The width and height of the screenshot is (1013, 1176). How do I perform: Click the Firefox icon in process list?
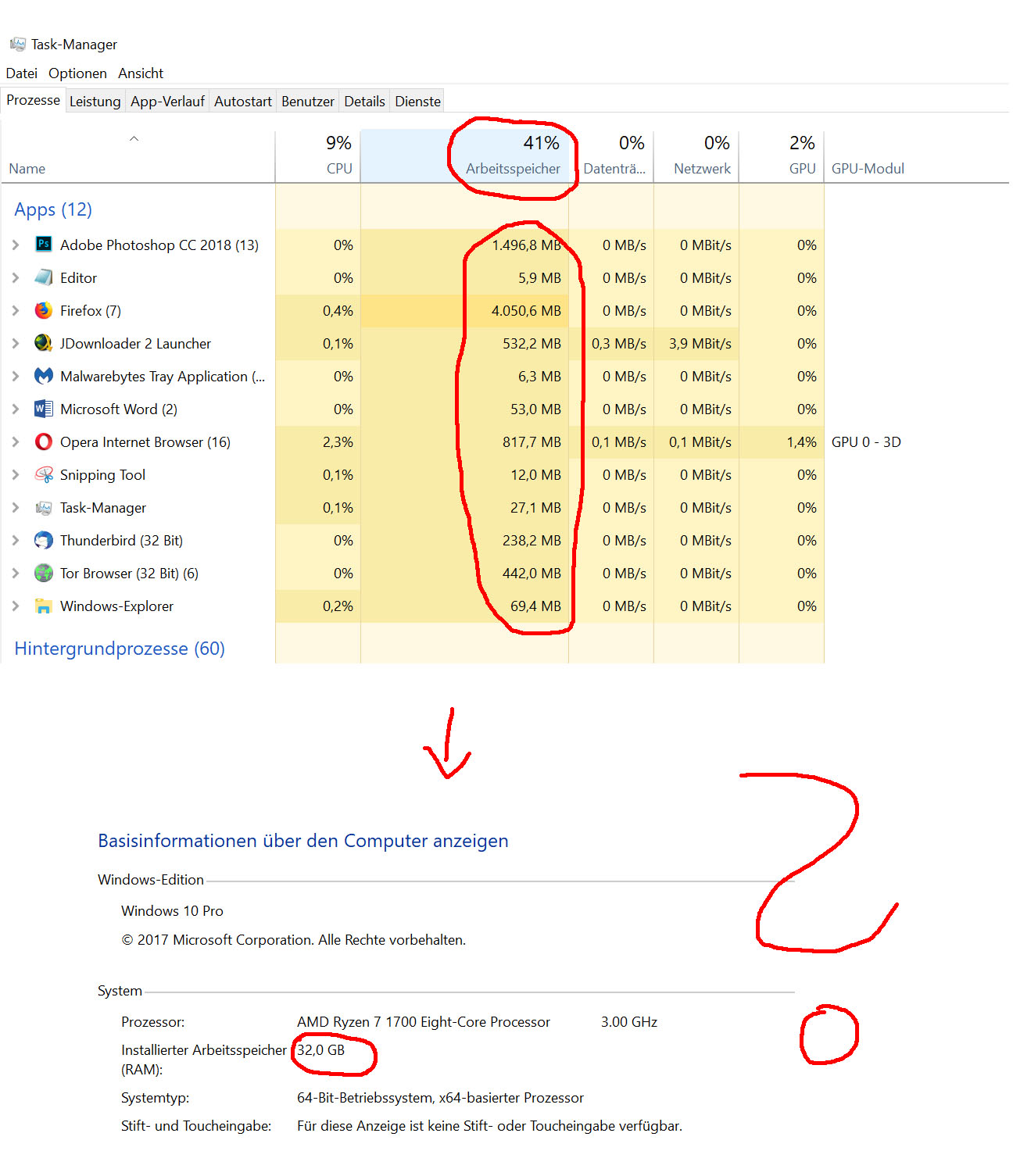43,310
